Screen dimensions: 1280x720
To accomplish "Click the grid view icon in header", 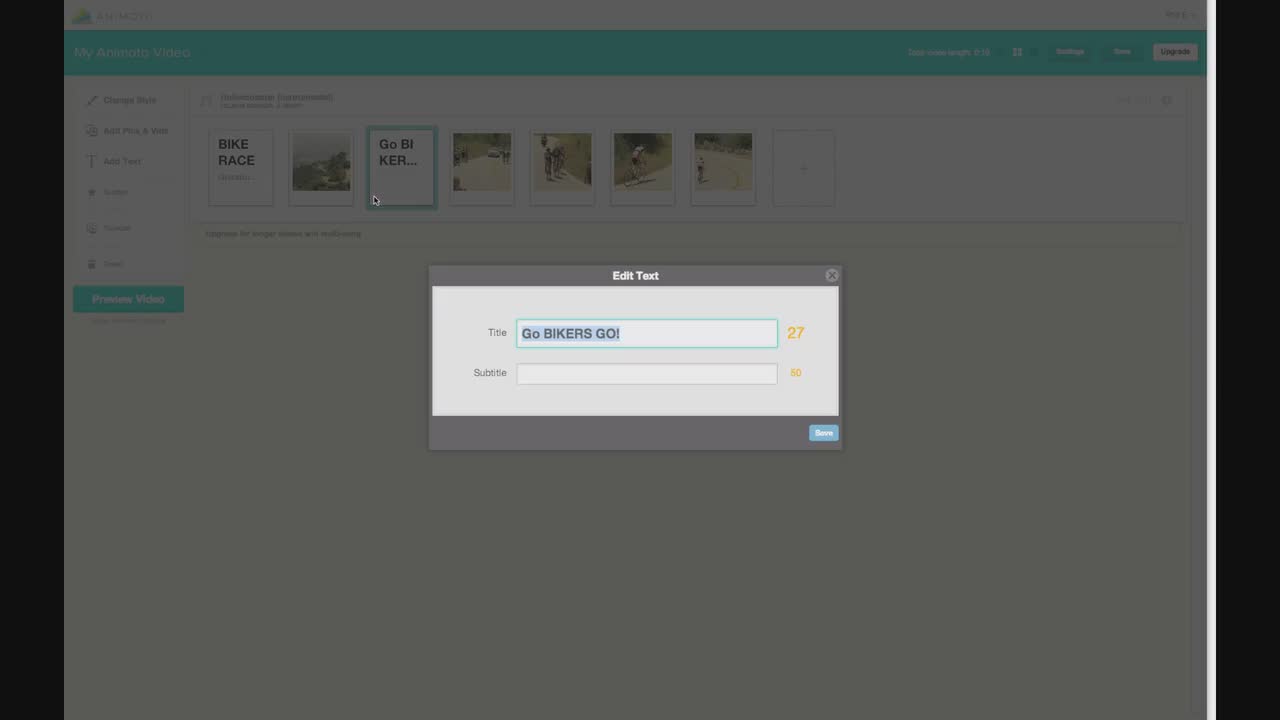I will (1017, 52).
